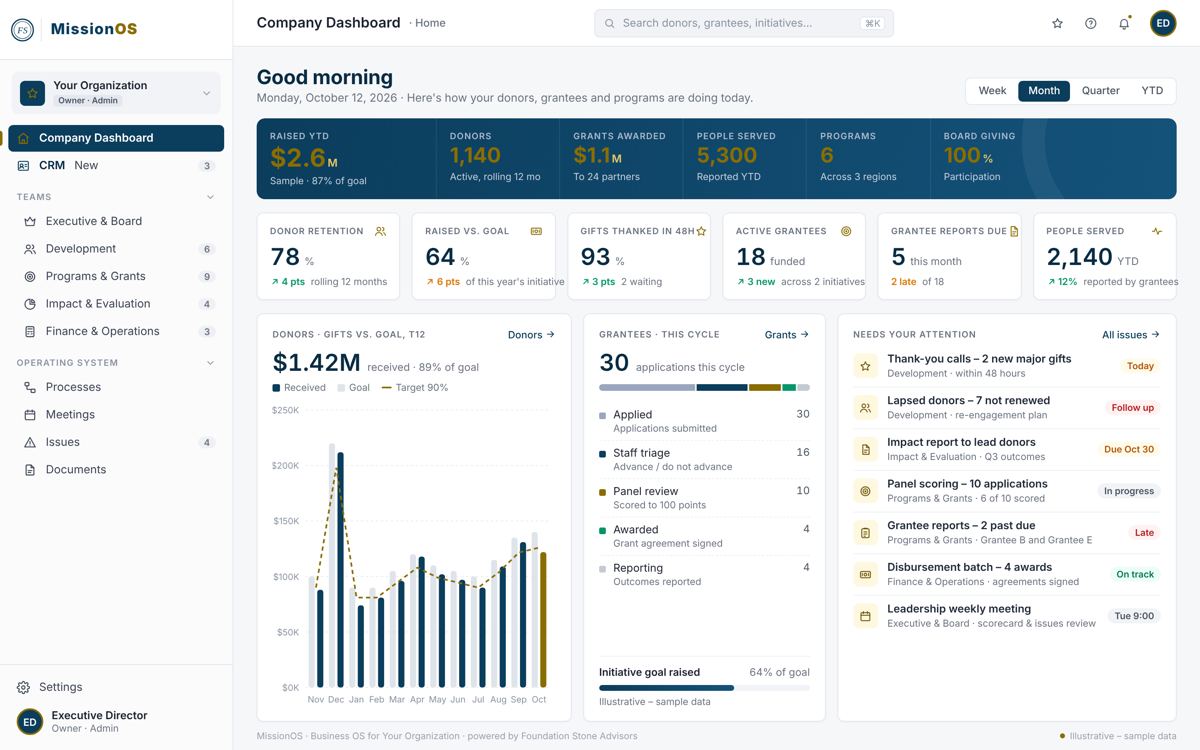1200x750 pixels.
Task: Switch to the Quarter range tab
Action: coord(1101,91)
